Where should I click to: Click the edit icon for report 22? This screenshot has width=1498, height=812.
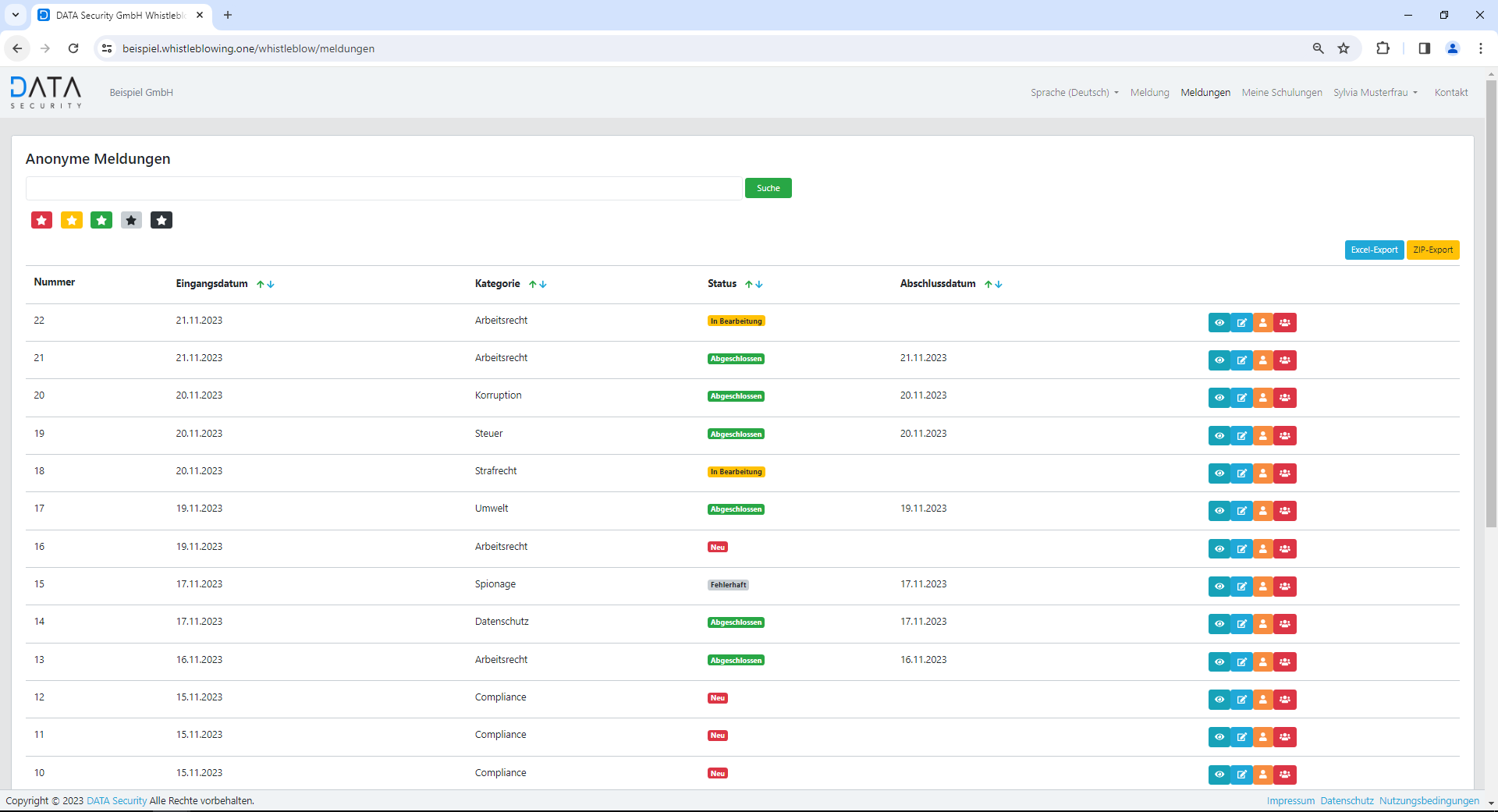[x=1241, y=323]
